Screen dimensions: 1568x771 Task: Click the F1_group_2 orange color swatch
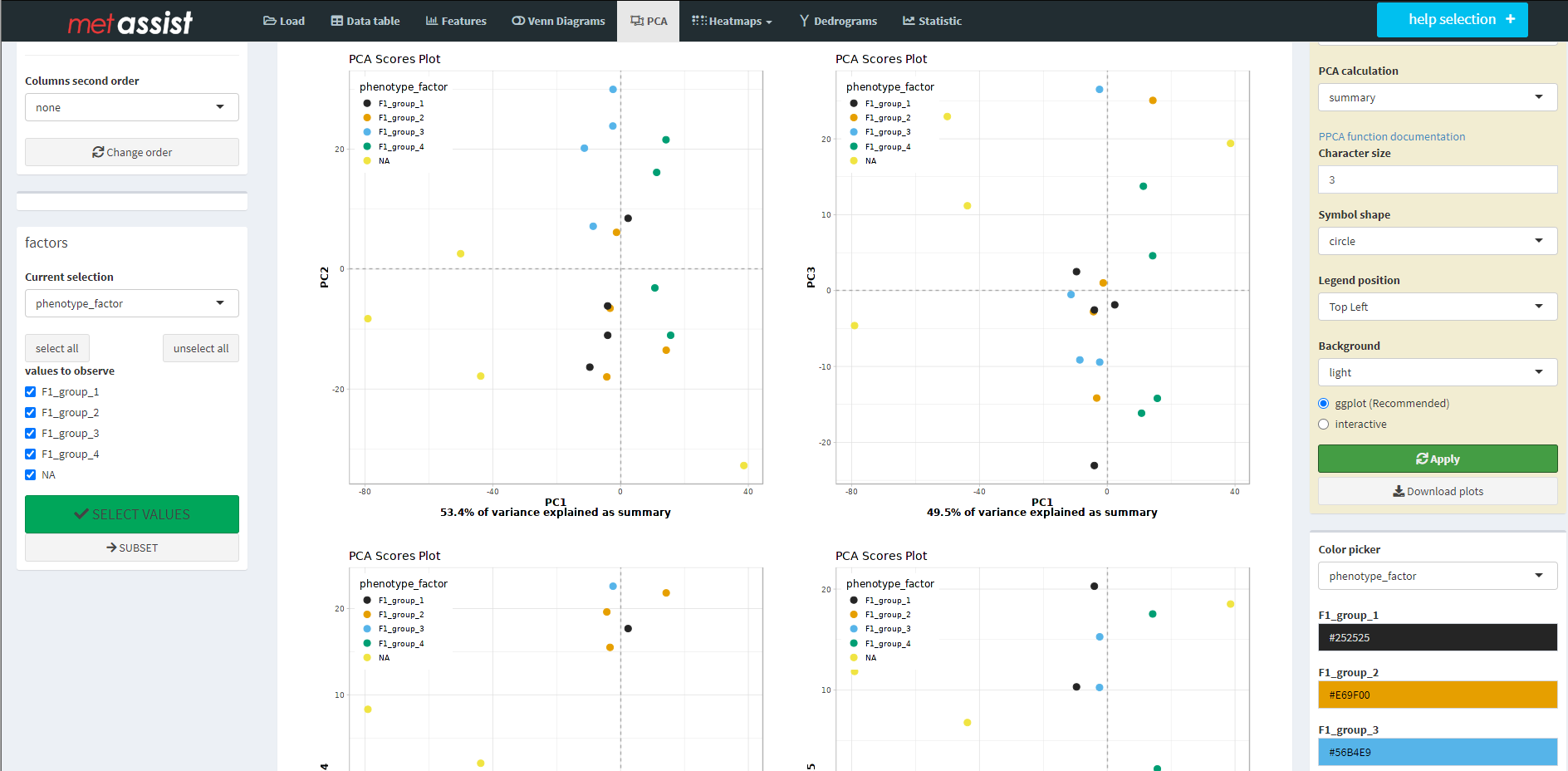pos(1437,695)
